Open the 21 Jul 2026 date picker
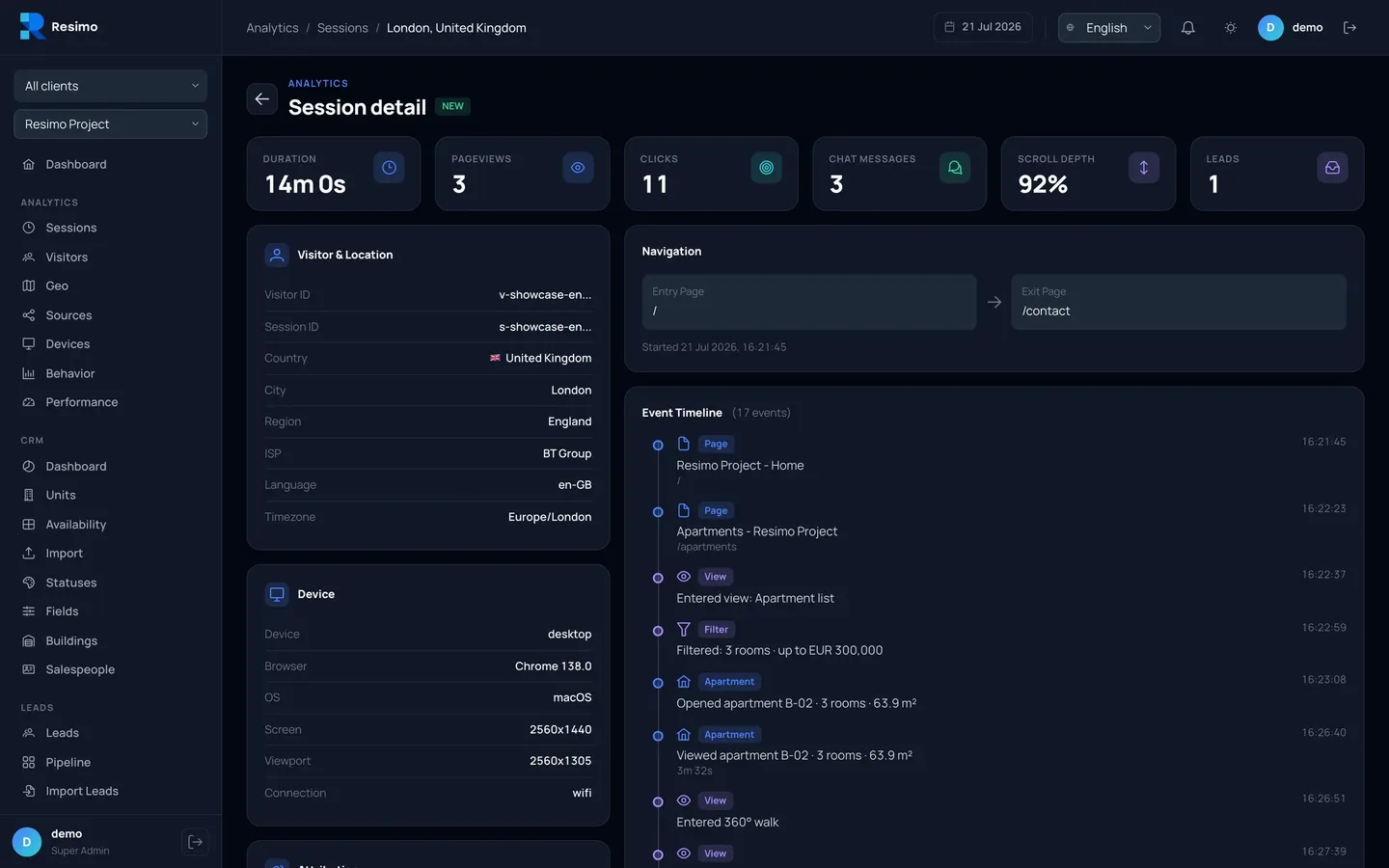 (983, 27)
